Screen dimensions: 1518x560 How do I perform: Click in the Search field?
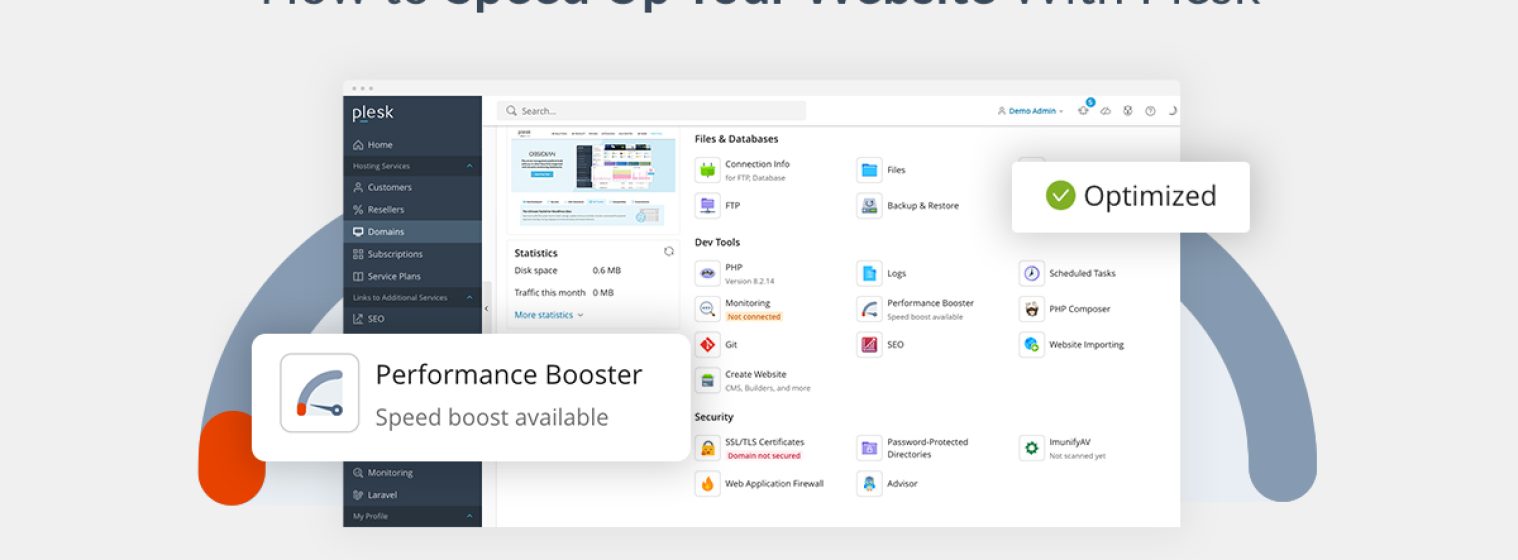tap(651, 111)
